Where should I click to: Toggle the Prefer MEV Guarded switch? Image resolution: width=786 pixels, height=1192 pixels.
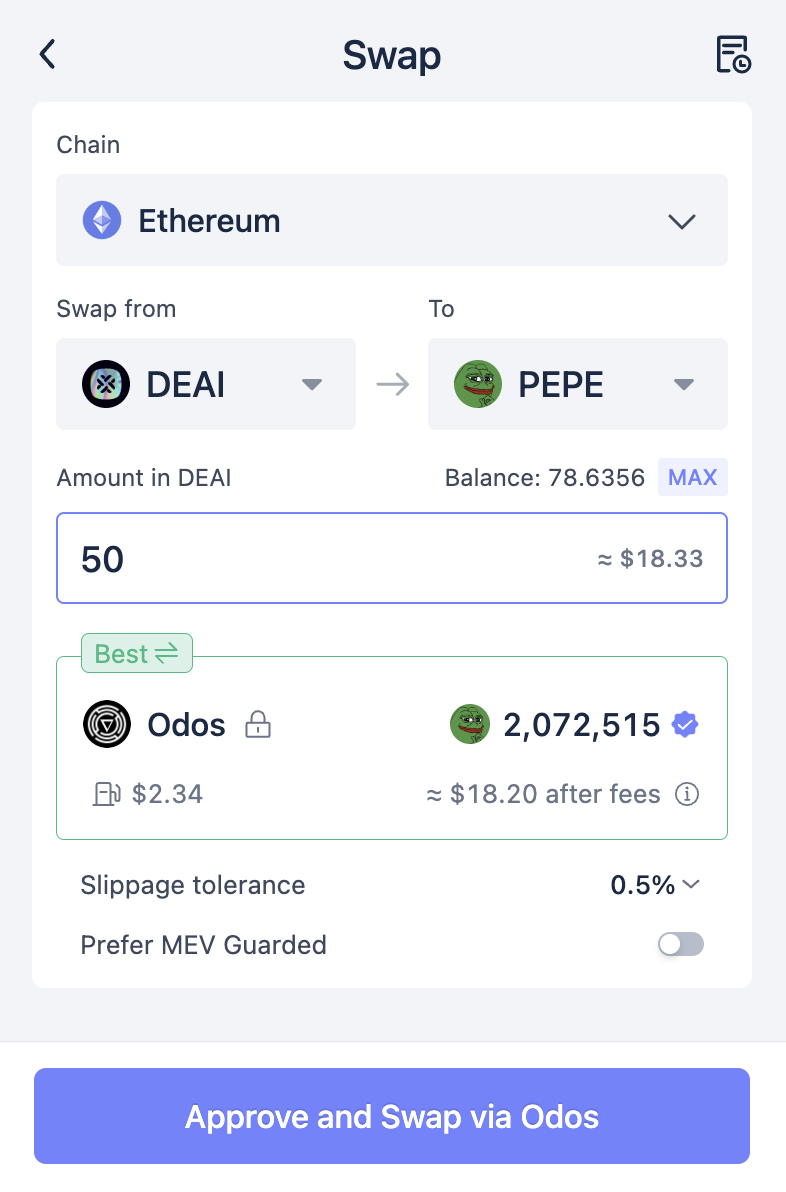click(x=680, y=944)
